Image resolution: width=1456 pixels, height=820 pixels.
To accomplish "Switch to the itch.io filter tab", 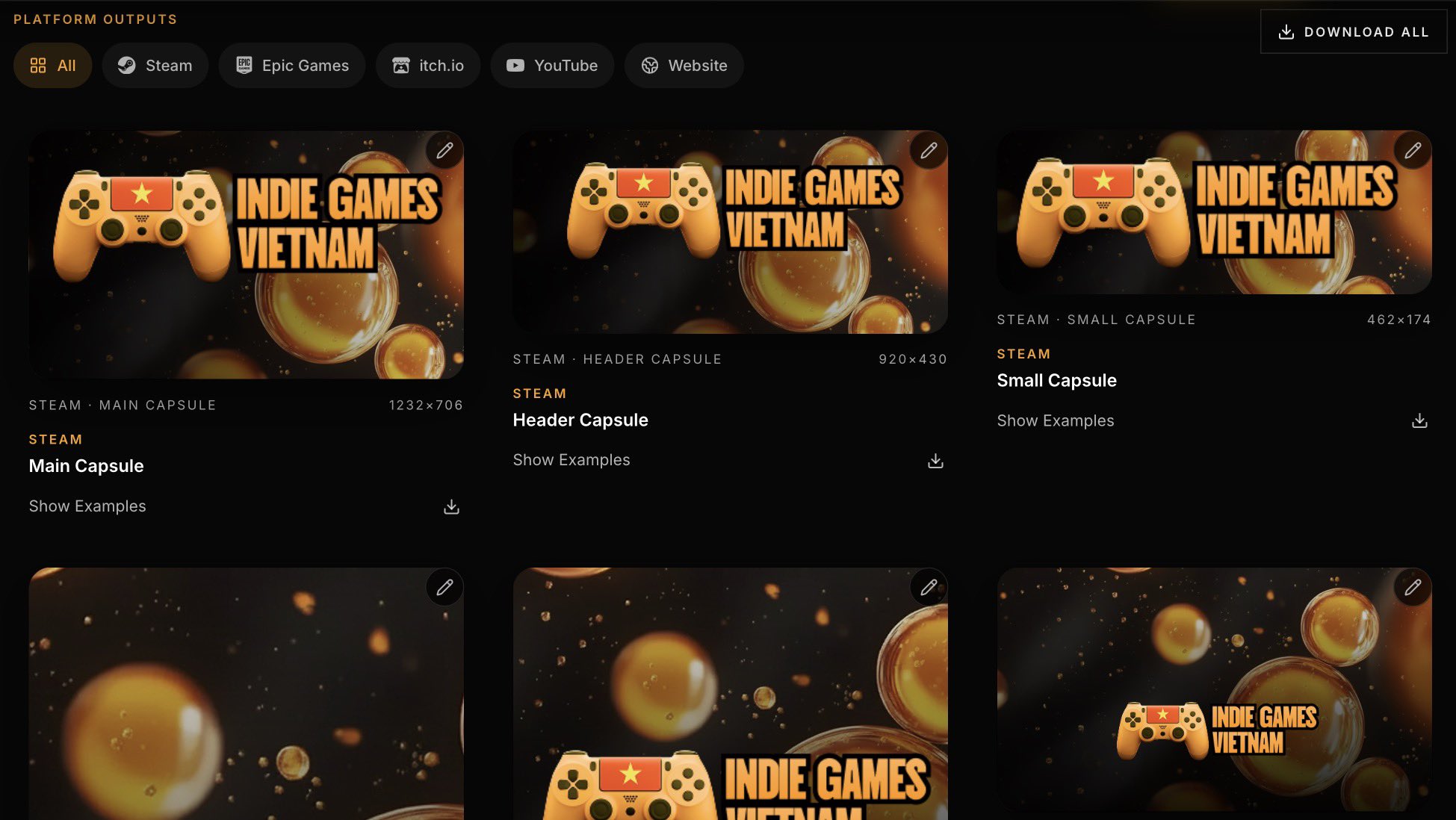I will coord(428,66).
